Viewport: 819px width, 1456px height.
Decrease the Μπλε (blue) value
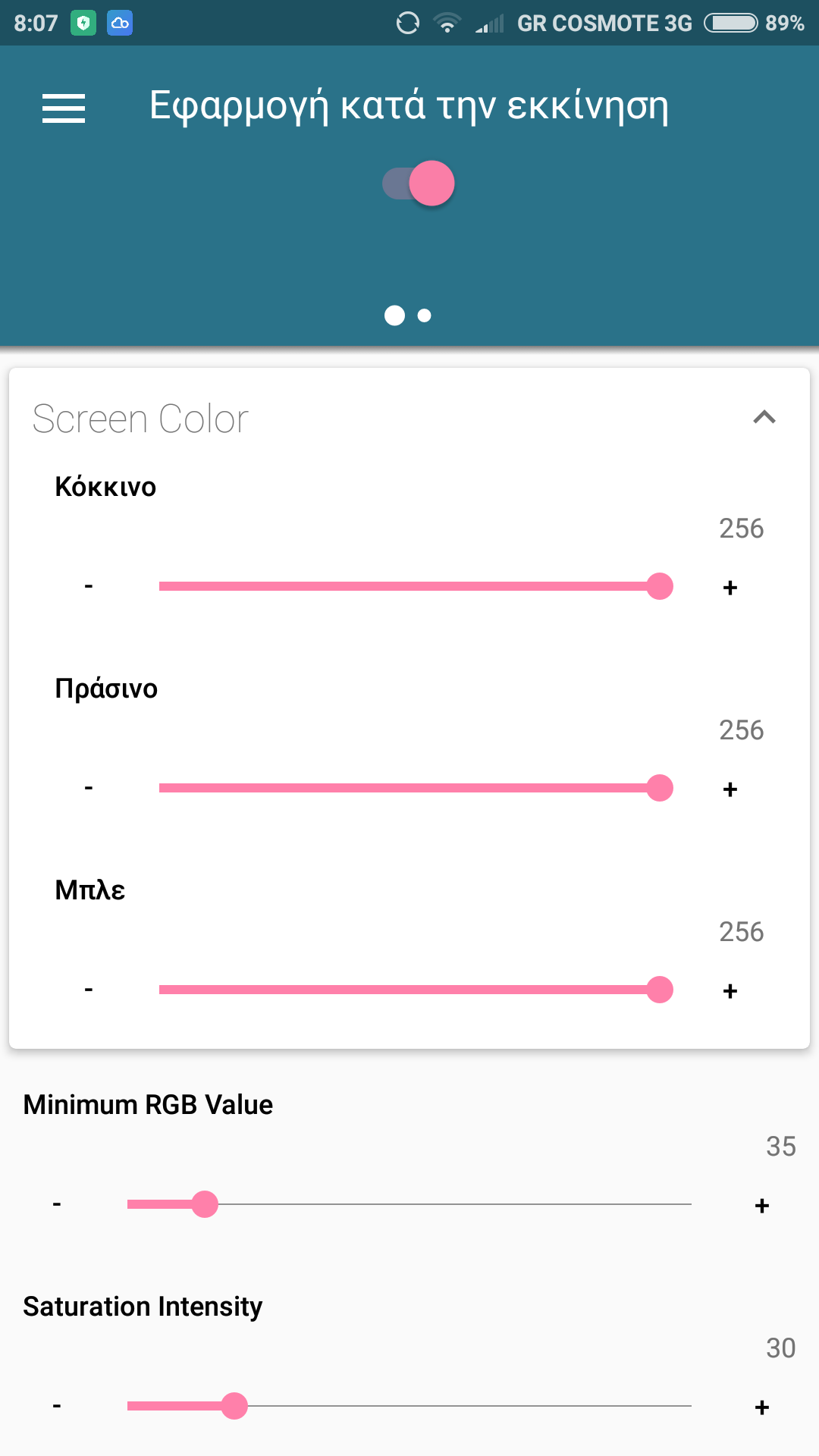(x=89, y=990)
